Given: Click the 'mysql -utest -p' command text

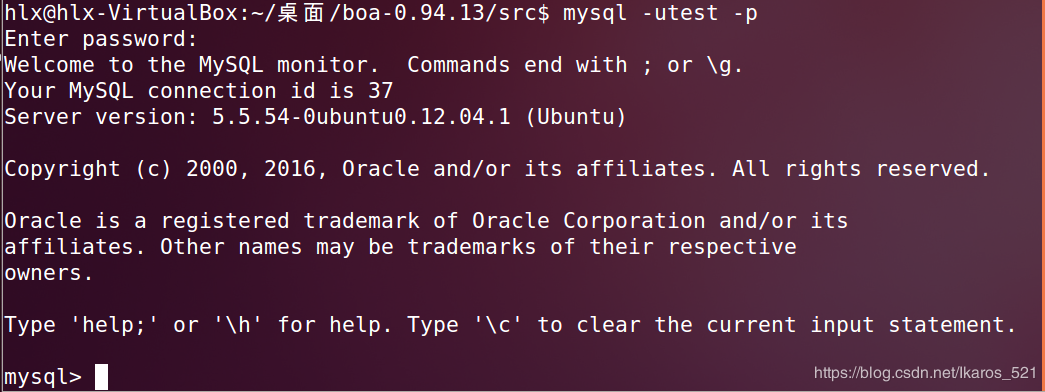Looking at the screenshot, I should (x=660, y=13).
